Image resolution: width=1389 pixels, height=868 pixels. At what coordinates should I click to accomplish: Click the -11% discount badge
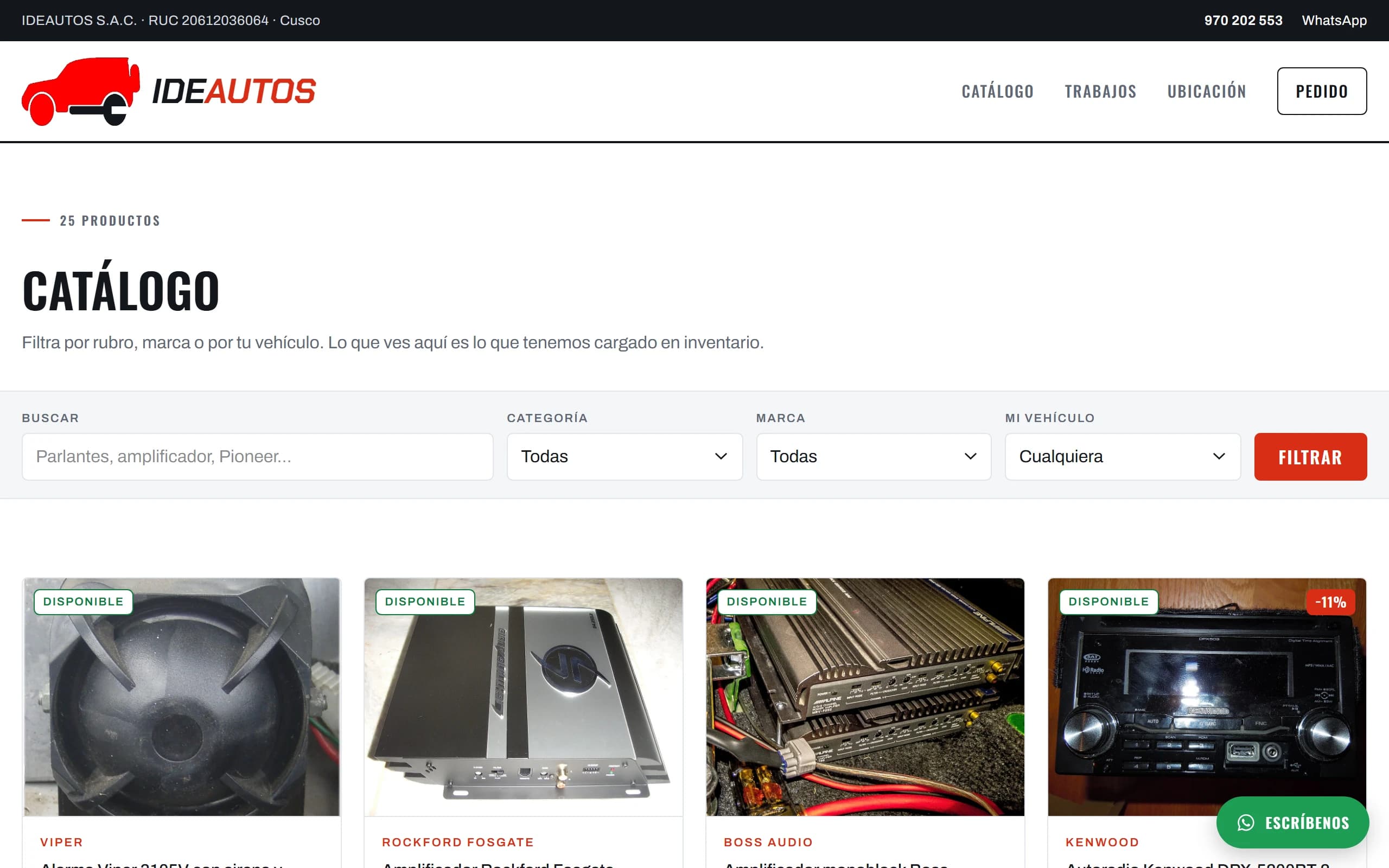[x=1330, y=602]
